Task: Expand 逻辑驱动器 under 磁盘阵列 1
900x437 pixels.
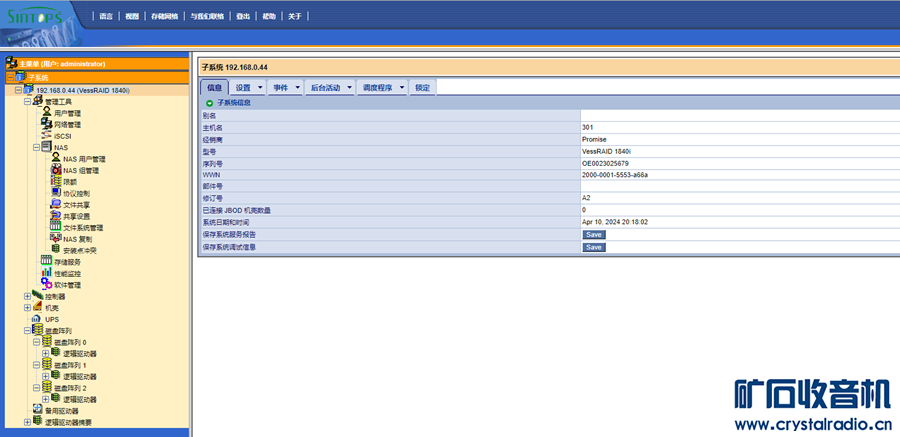Action: [x=45, y=376]
